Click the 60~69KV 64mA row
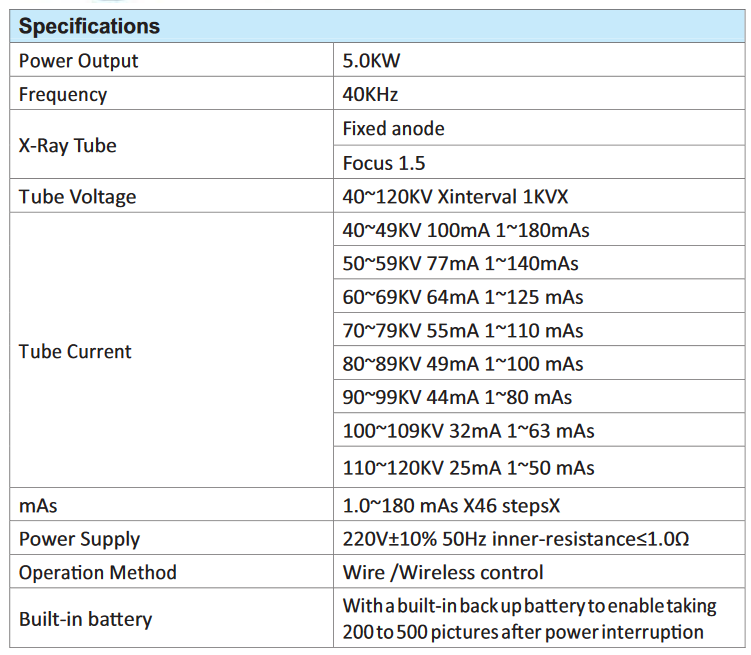This screenshot has width=751, height=655. [x=463, y=297]
